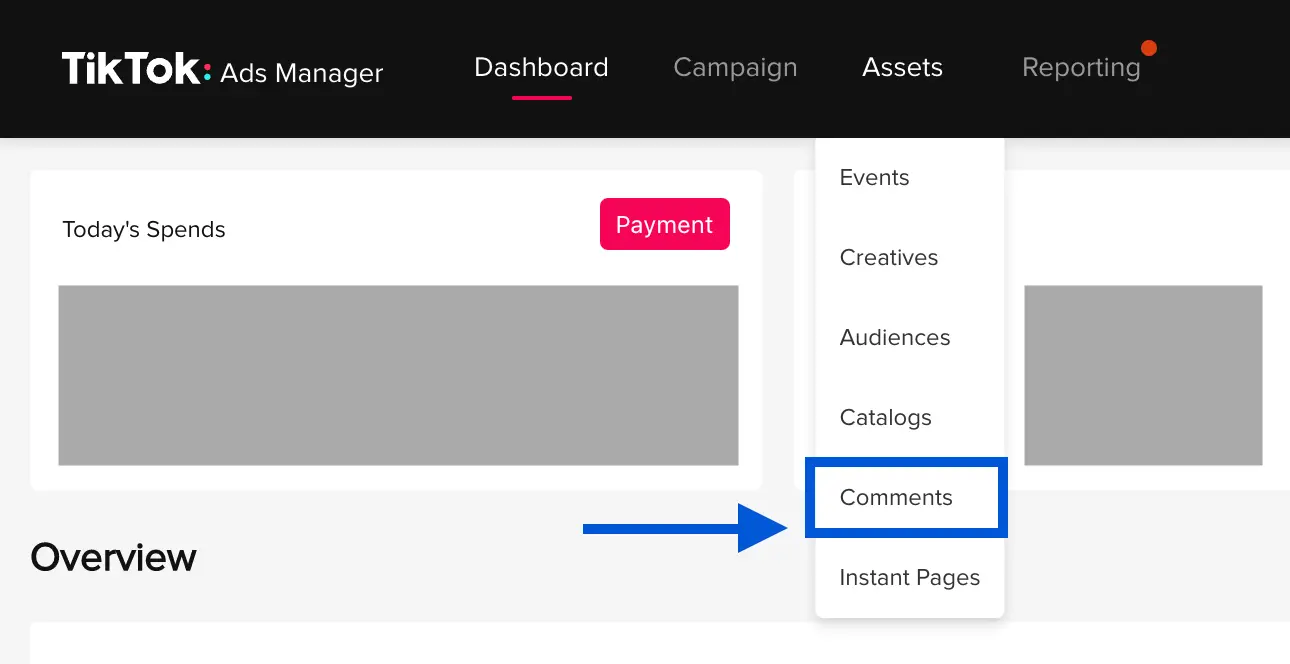Click the TikTok Ads Manager logo
This screenshot has height=664, width=1290.
222,69
